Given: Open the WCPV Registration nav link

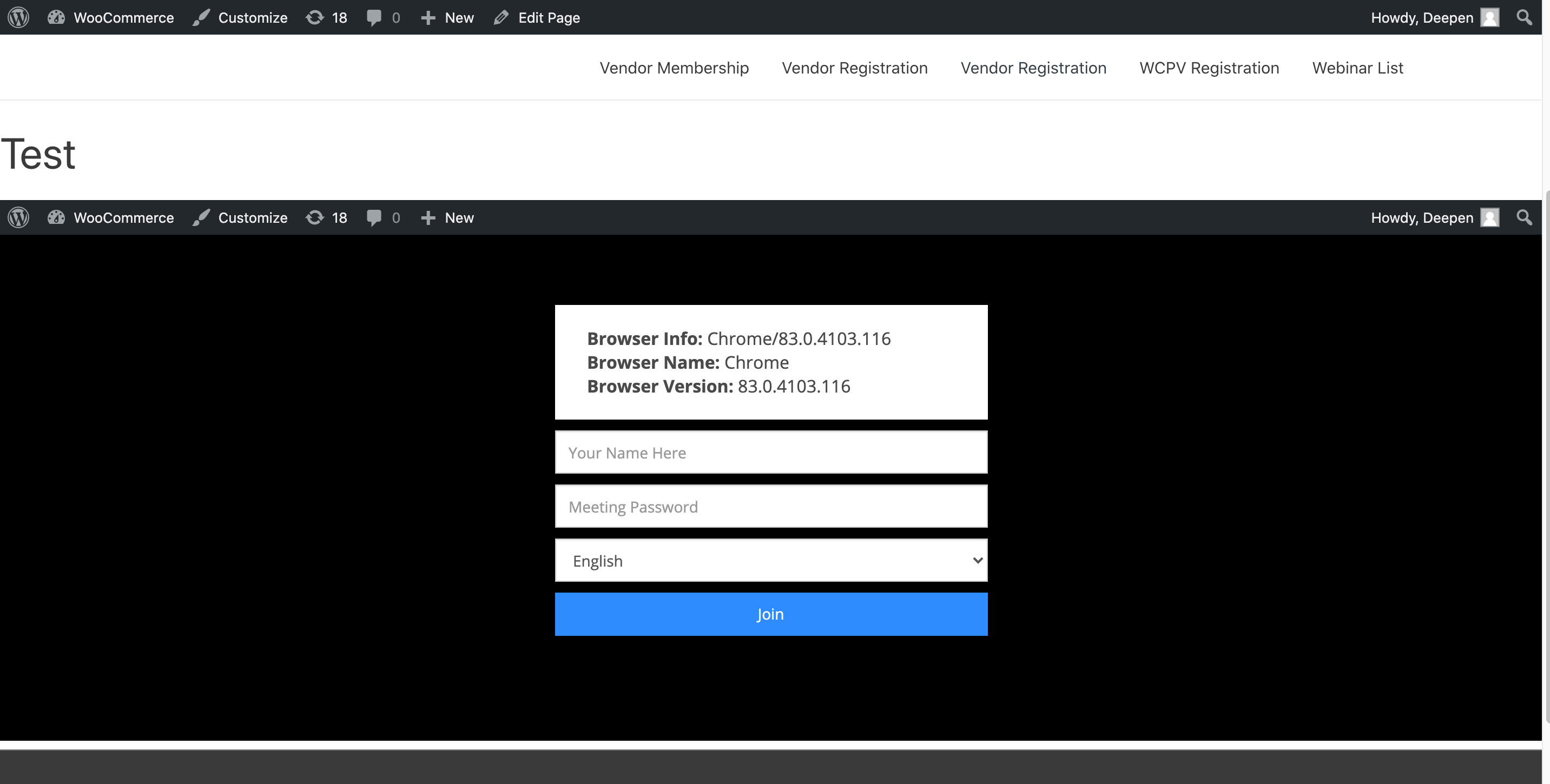Looking at the screenshot, I should [1209, 68].
